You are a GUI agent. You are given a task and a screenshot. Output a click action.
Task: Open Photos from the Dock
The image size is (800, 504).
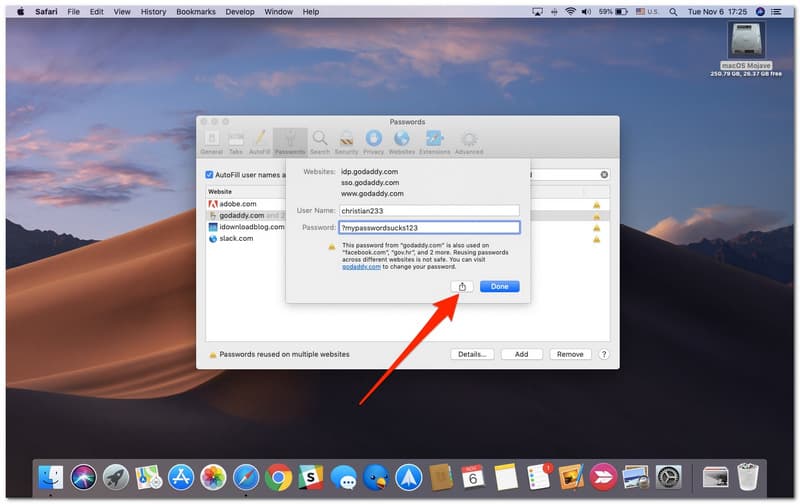tap(213, 477)
